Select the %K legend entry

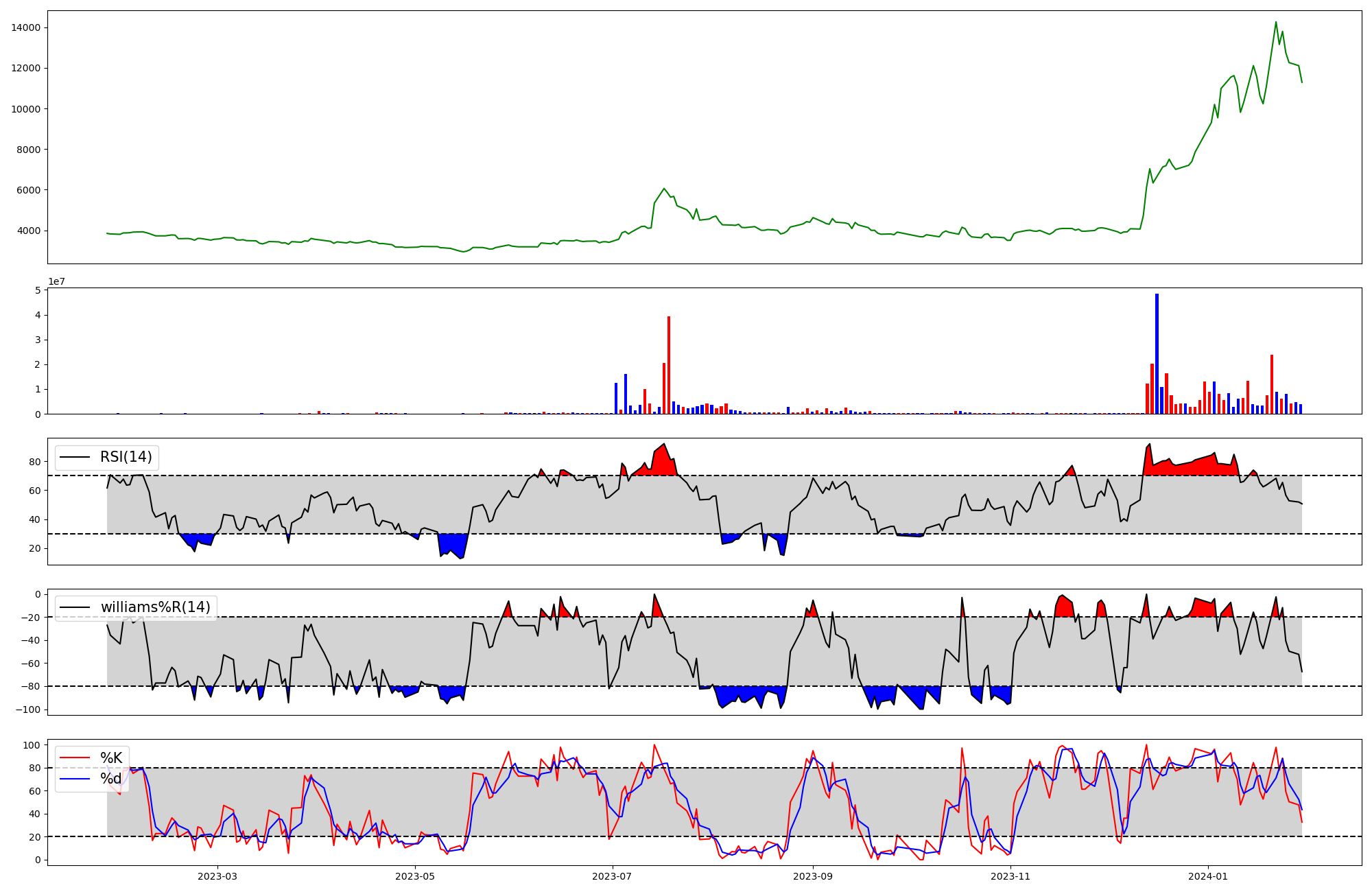coord(111,758)
